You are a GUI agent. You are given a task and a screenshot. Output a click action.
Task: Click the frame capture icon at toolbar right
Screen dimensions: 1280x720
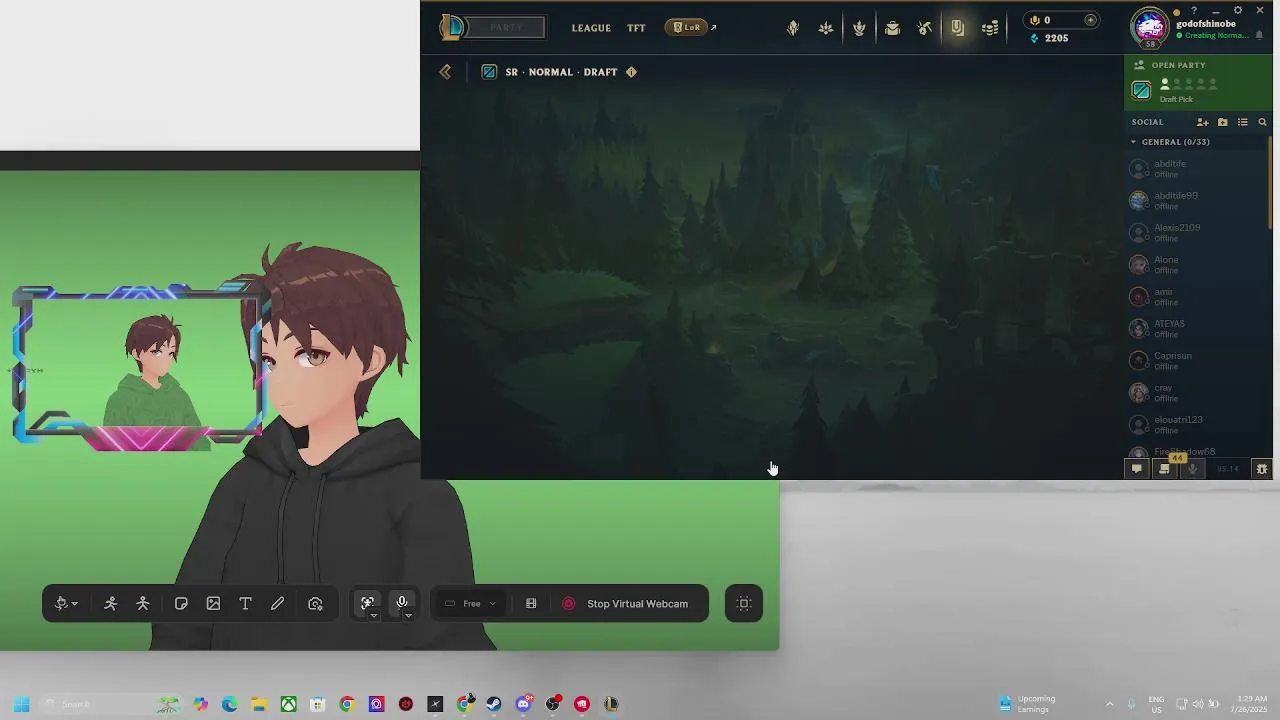coord(744,603)
